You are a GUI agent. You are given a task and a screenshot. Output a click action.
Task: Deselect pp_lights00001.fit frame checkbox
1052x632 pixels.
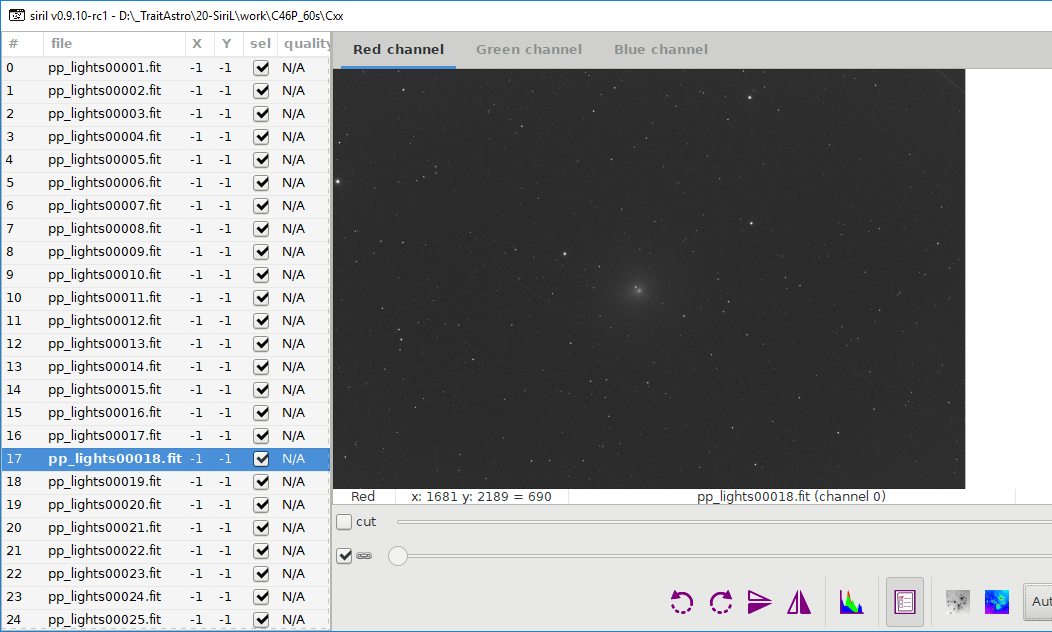[x=261, y=68]
